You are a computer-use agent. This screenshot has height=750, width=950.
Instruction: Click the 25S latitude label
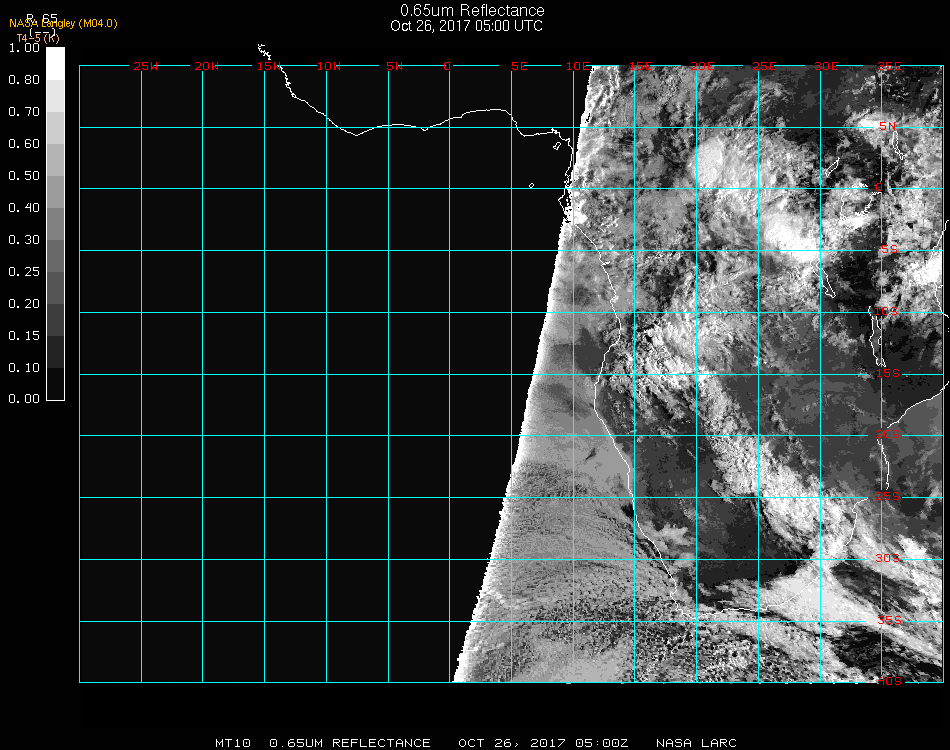[x=888, y=496]
